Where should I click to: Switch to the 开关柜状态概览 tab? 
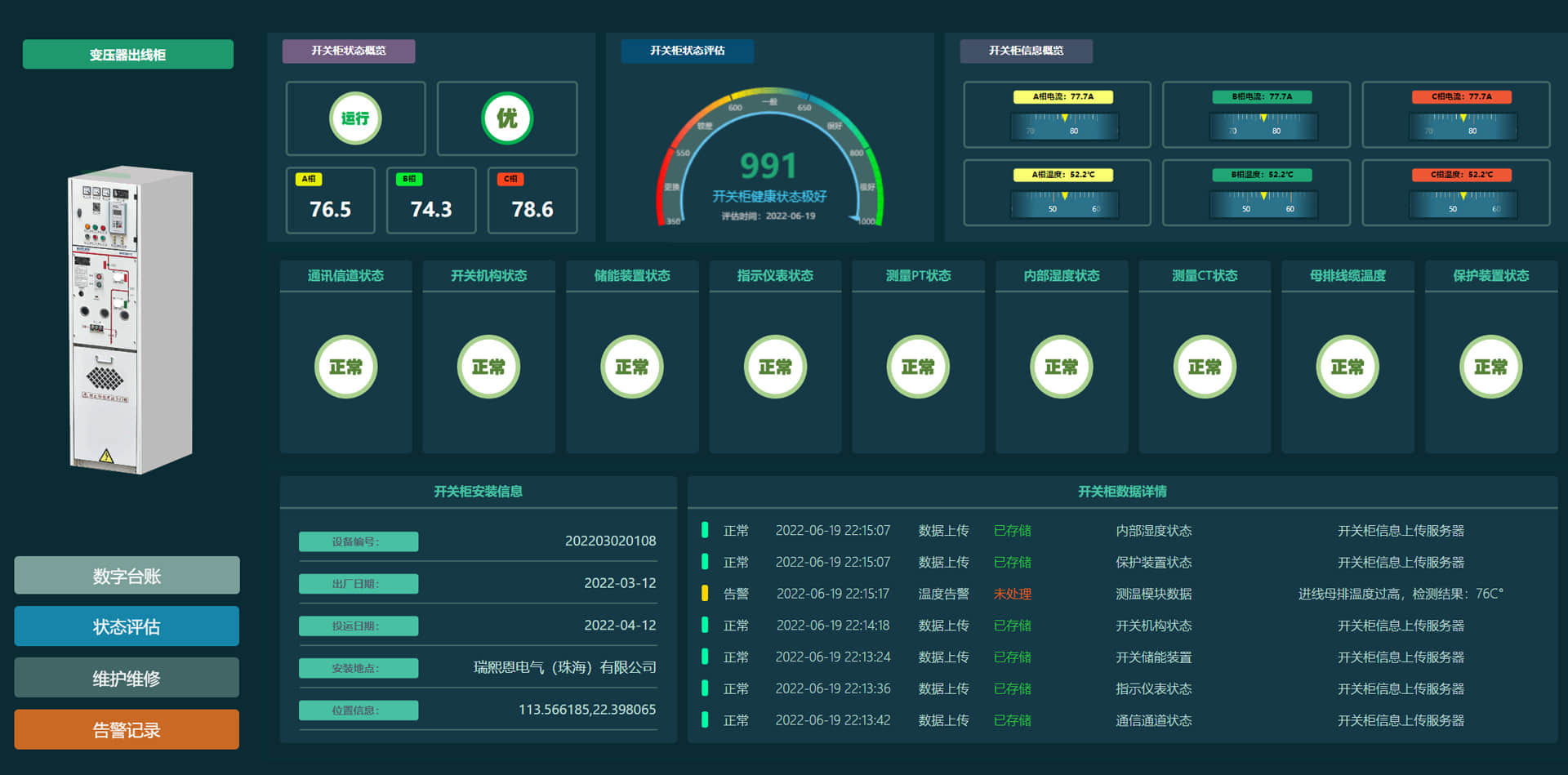click(x=349, y=51)
